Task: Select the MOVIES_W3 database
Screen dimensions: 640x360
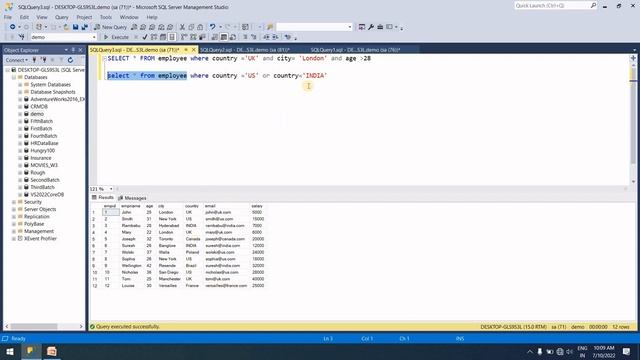Action: [x=44, y=165]
